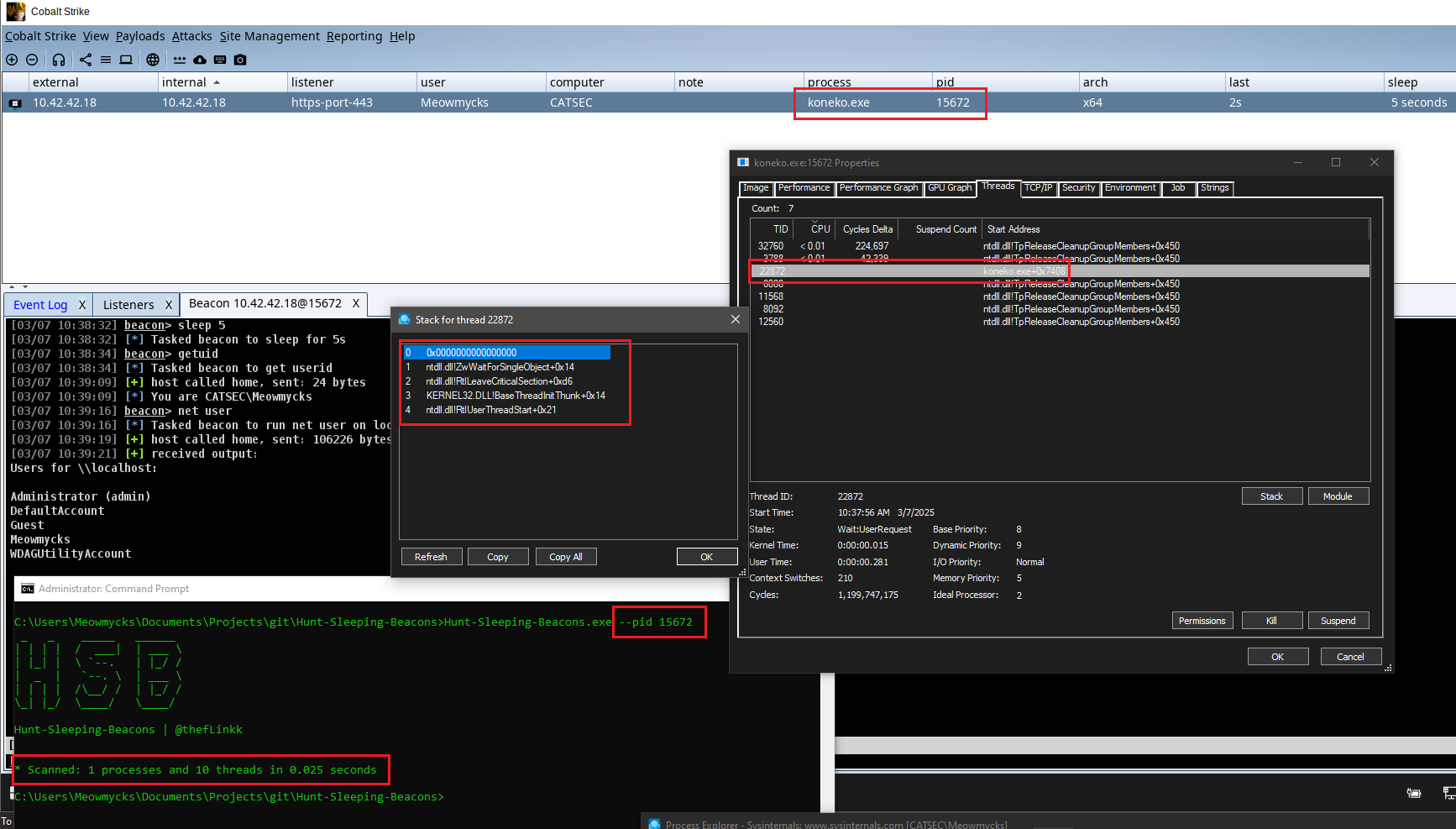Click Refresh in the stack dialog
Viewport: 1456px width, 829px height.
431,557
